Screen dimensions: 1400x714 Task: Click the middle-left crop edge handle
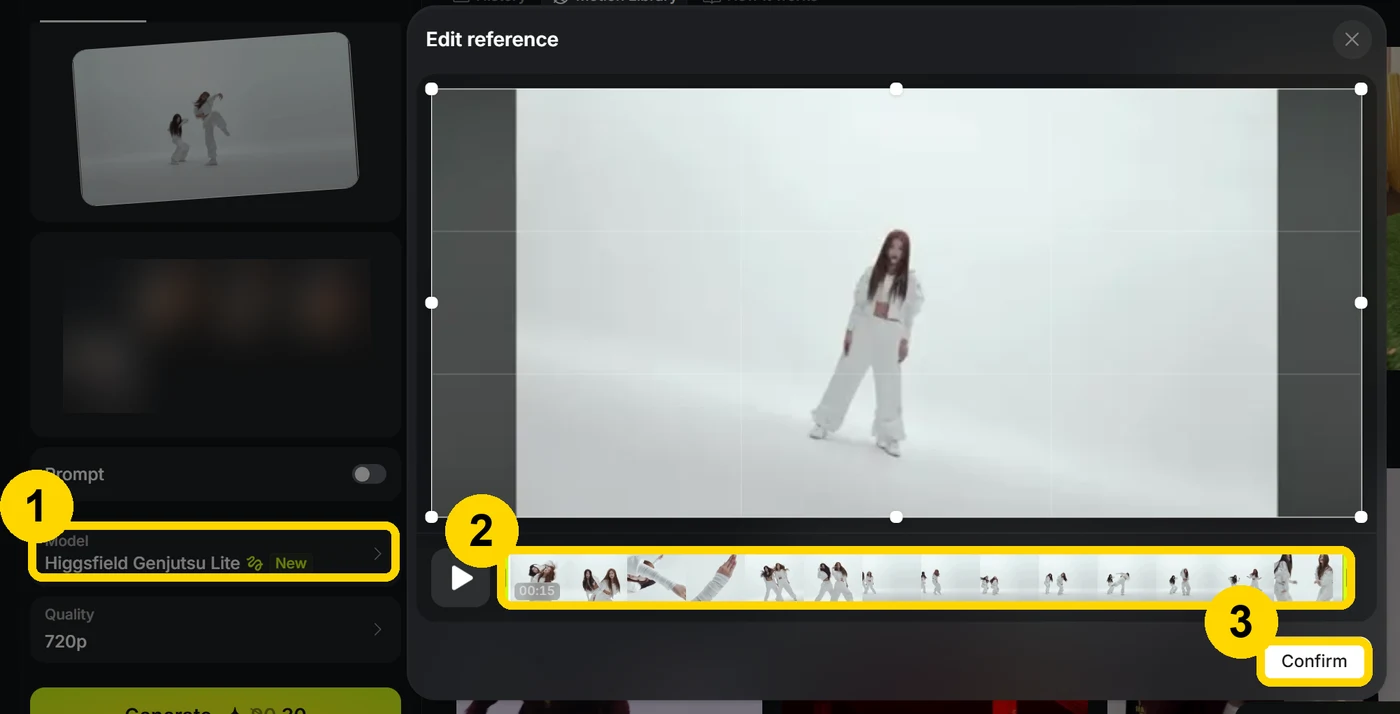click(x=432, y=302)
